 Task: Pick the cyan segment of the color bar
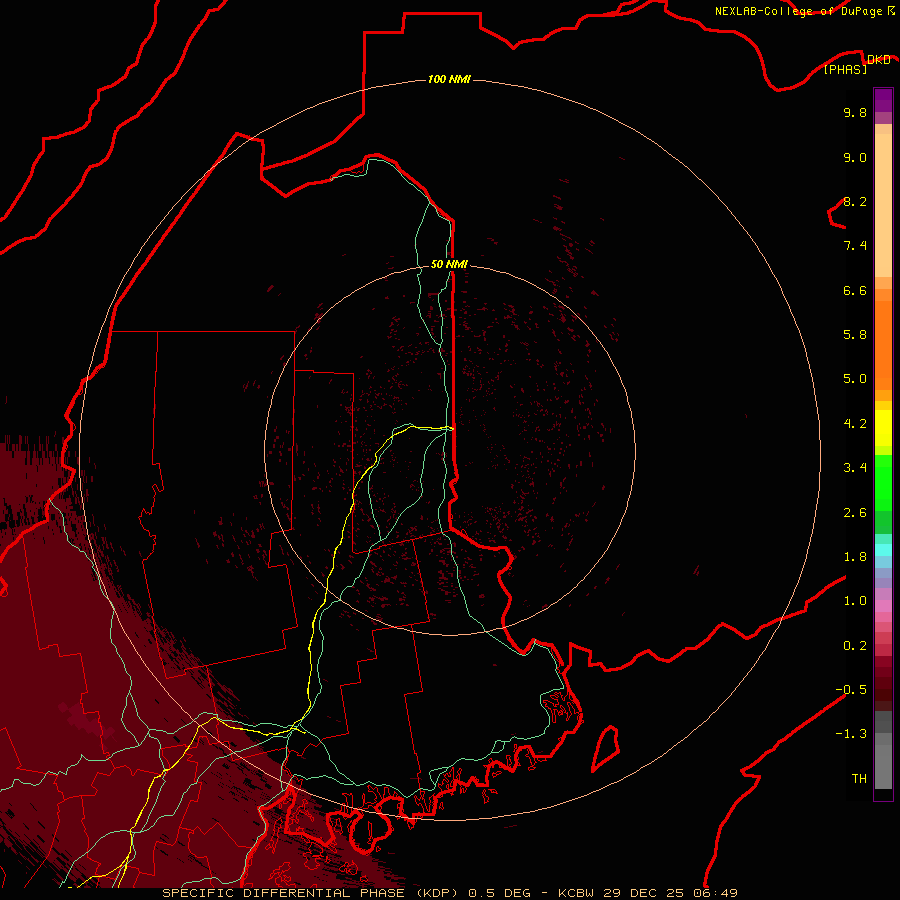click(883, 550)
